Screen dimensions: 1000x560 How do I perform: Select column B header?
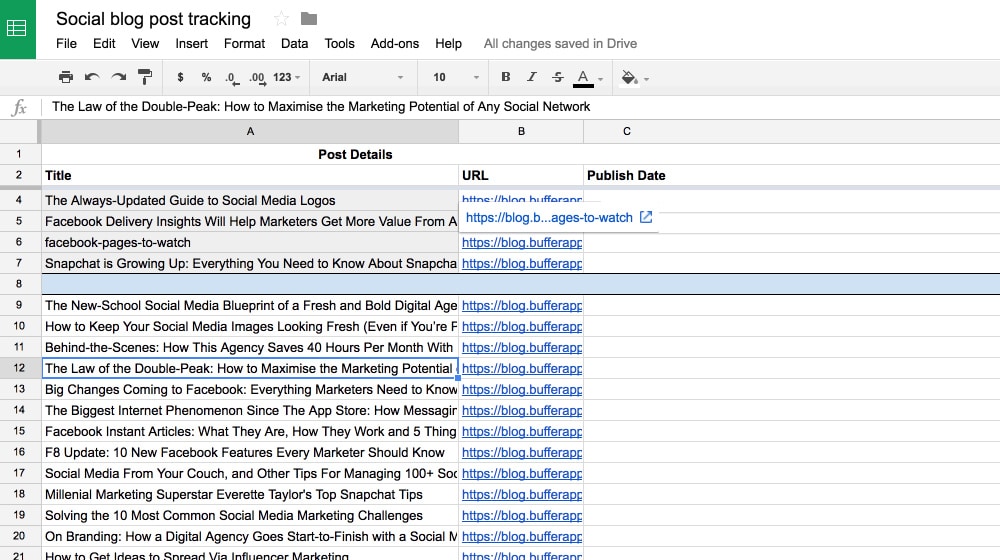pos(521,131)
